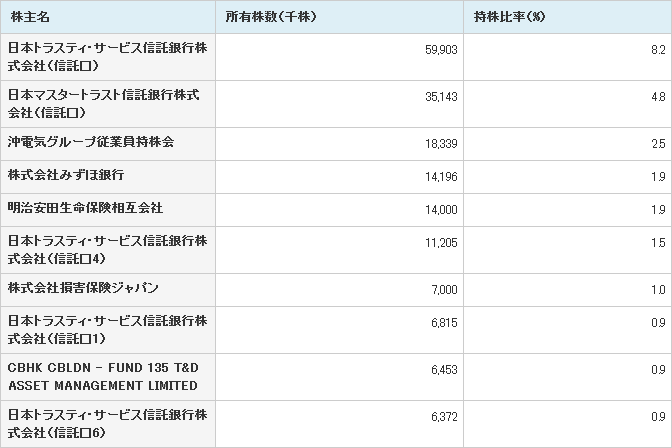Screen dimensions: 672x448
Task: Click the 所有株数(千株) column header
Action: coord(339,17)
